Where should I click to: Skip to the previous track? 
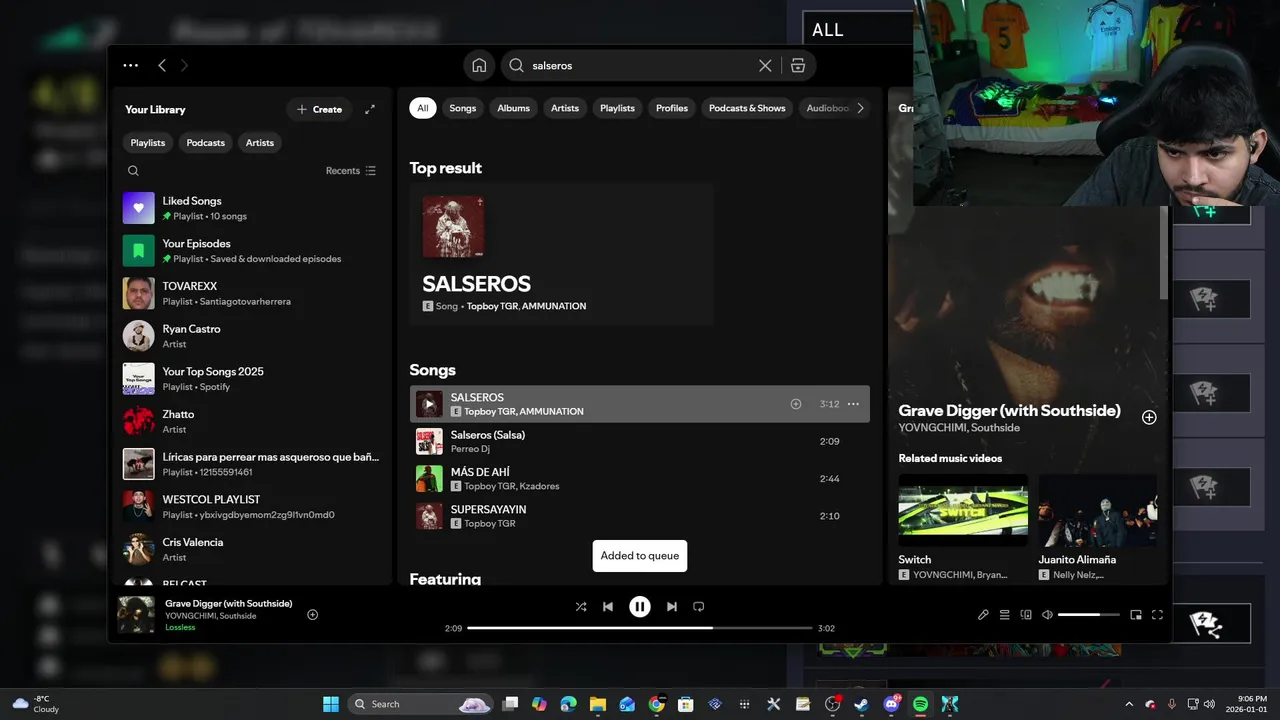(608, 606)
